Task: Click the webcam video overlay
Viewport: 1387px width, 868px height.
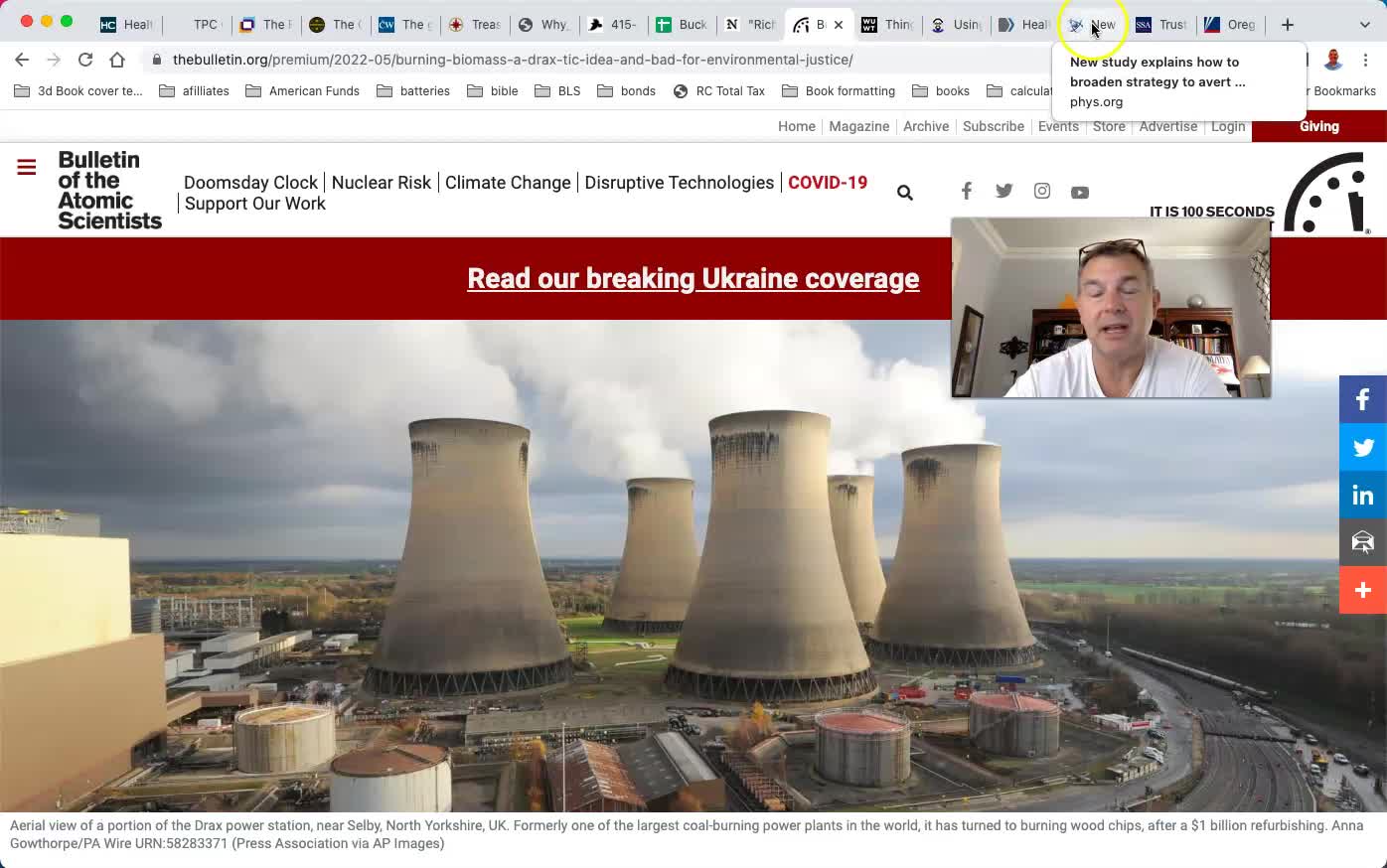Action: [1111, 308]
